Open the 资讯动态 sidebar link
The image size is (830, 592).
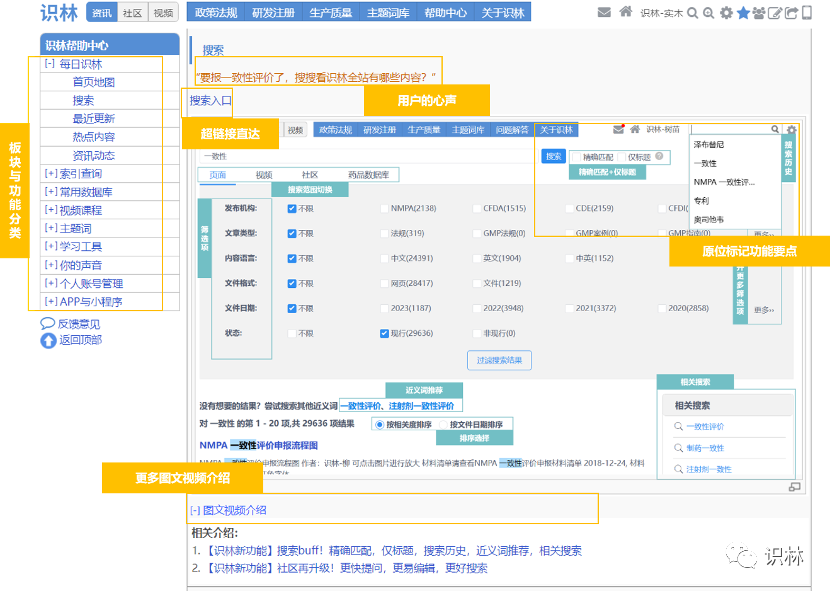(94, 156)
